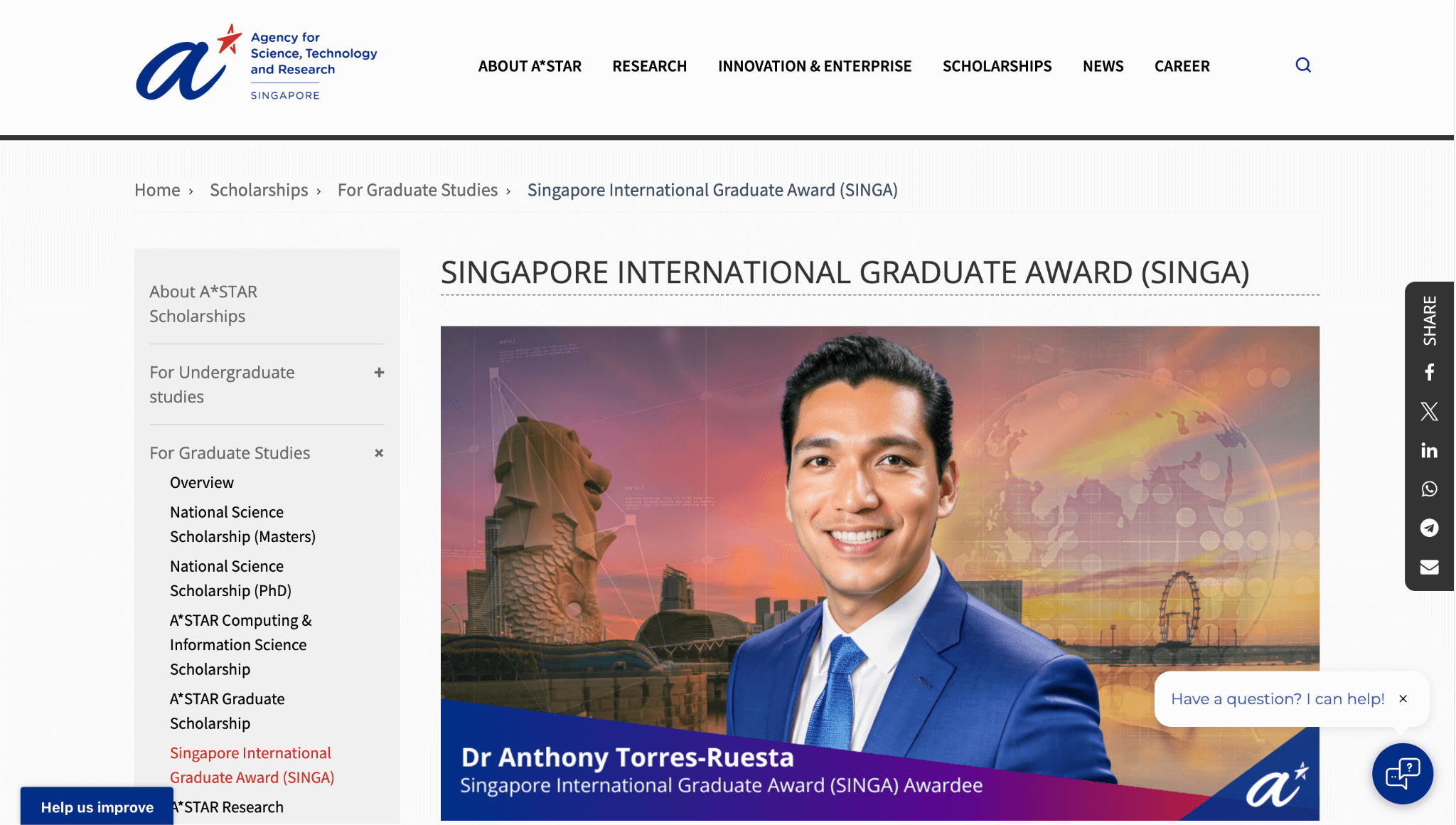Share the page by email
1456x825 pixels.
(x=1429, y=567)
